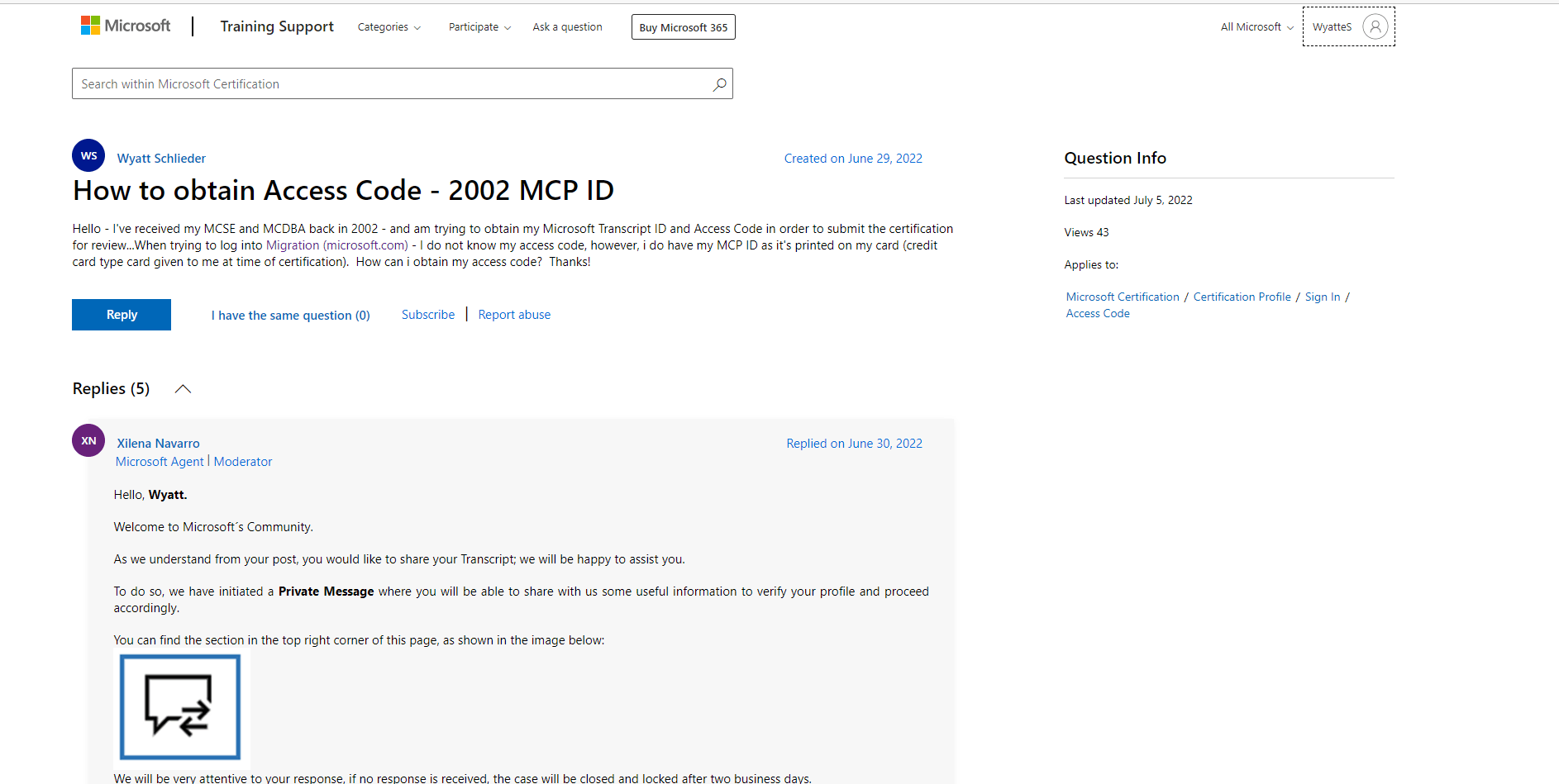Open Ask a question
Viewport: 1559px width, 784px height.
[567, 27]
